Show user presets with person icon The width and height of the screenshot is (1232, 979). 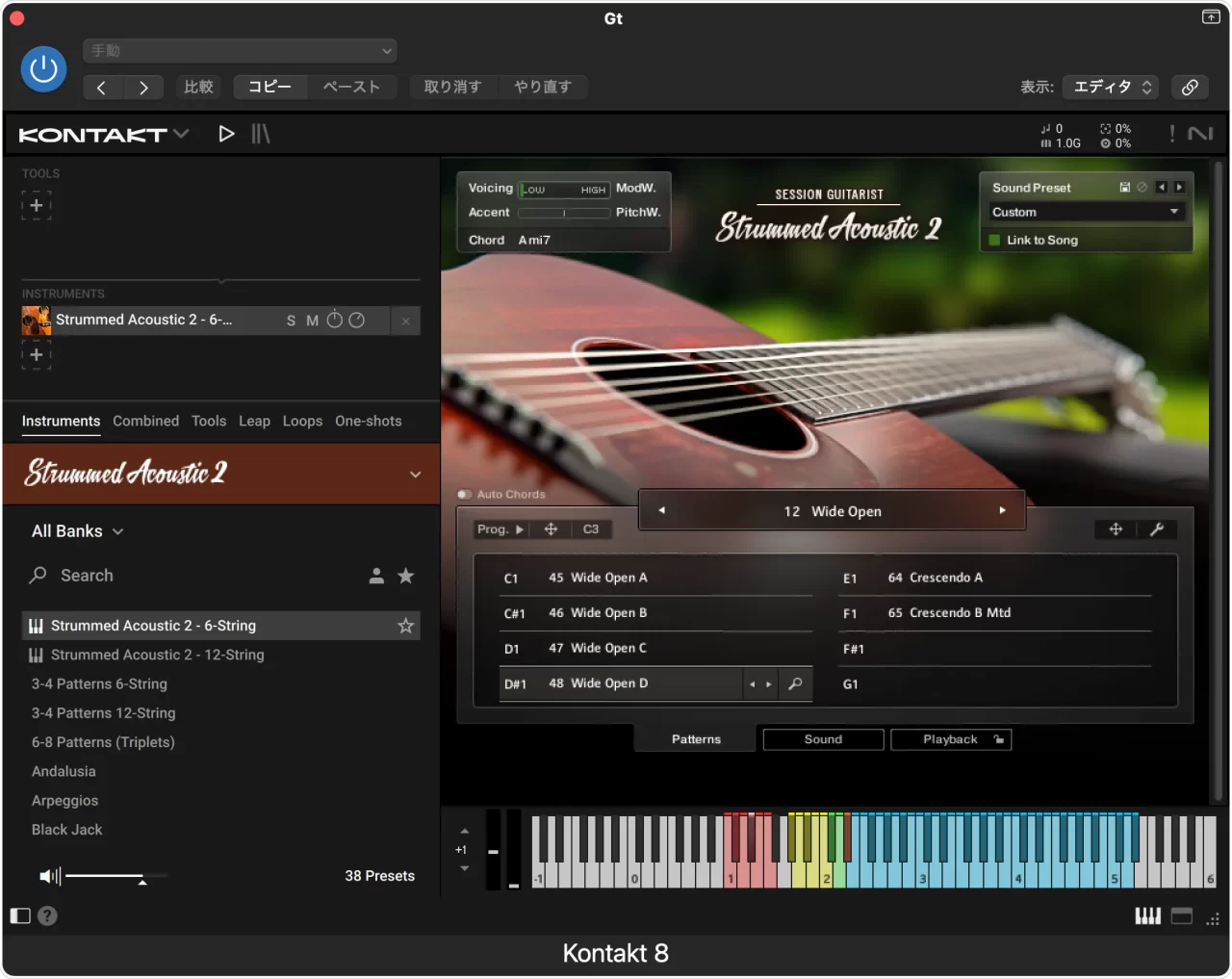[376, 576]
